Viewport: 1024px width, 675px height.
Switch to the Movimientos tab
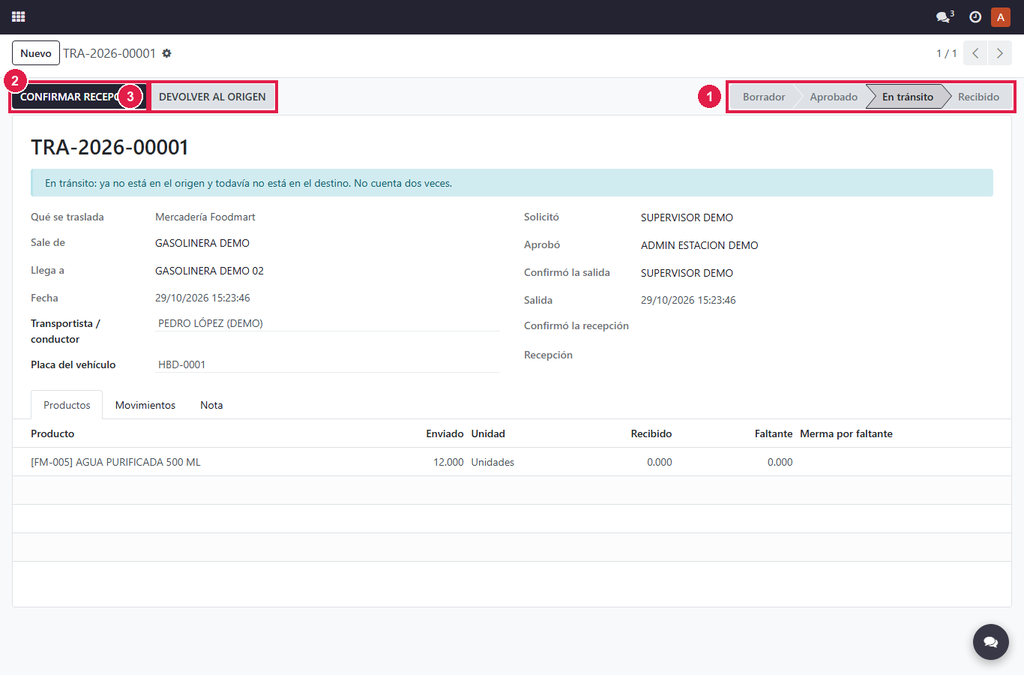[x=145, y=405]
